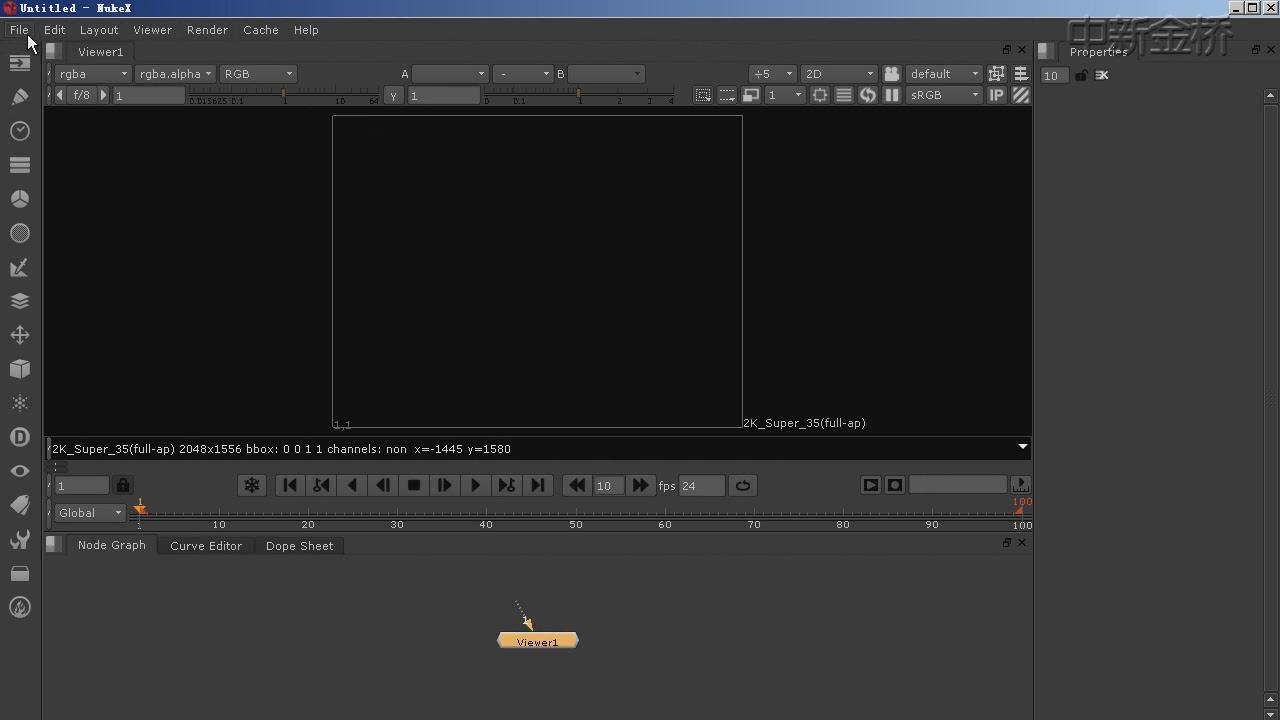Open the default camera dropdown
1280x720 pixels.
click(945, 74)
